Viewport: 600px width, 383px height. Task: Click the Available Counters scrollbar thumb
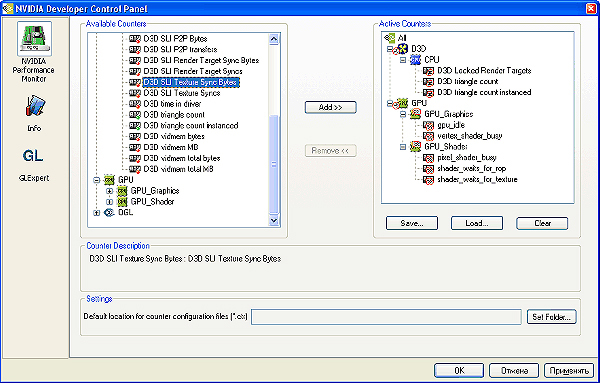274,164
